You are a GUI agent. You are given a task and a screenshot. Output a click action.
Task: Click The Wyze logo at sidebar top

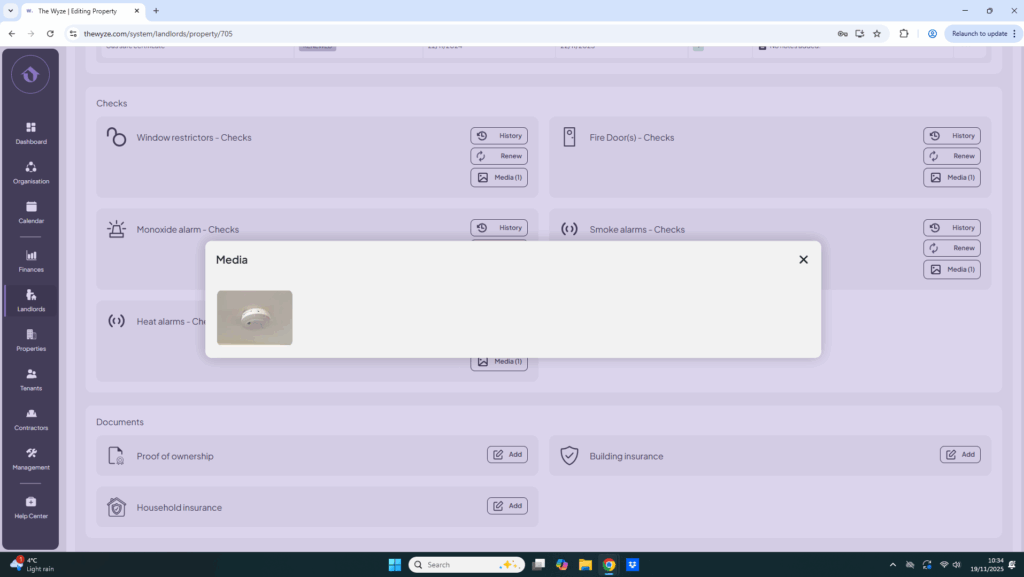tap(31, 75)
